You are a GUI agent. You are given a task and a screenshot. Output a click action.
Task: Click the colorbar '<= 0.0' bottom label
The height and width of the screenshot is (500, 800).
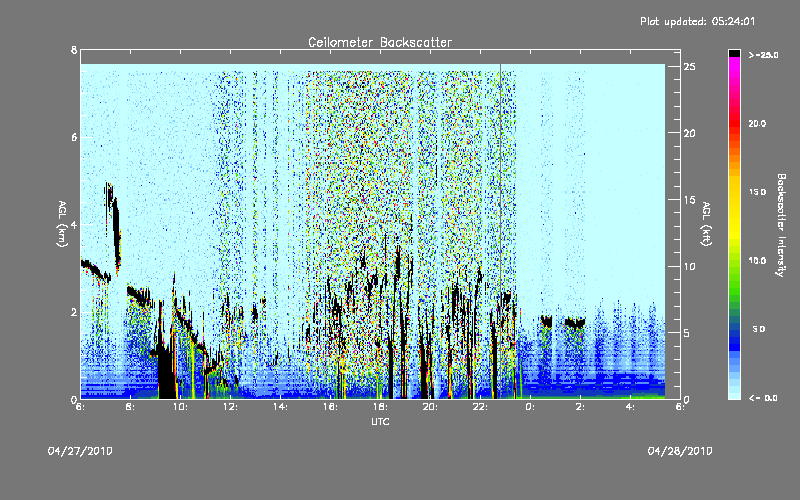tap(763, 398)
